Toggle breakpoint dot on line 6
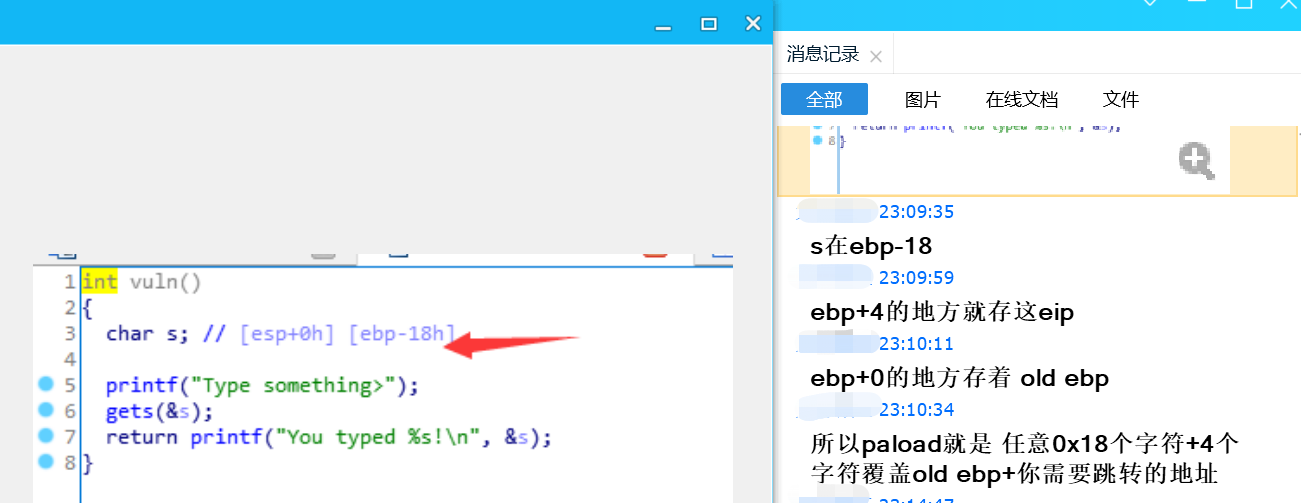The height and width of the screenshot is (503, 1301). pos(44,411)
